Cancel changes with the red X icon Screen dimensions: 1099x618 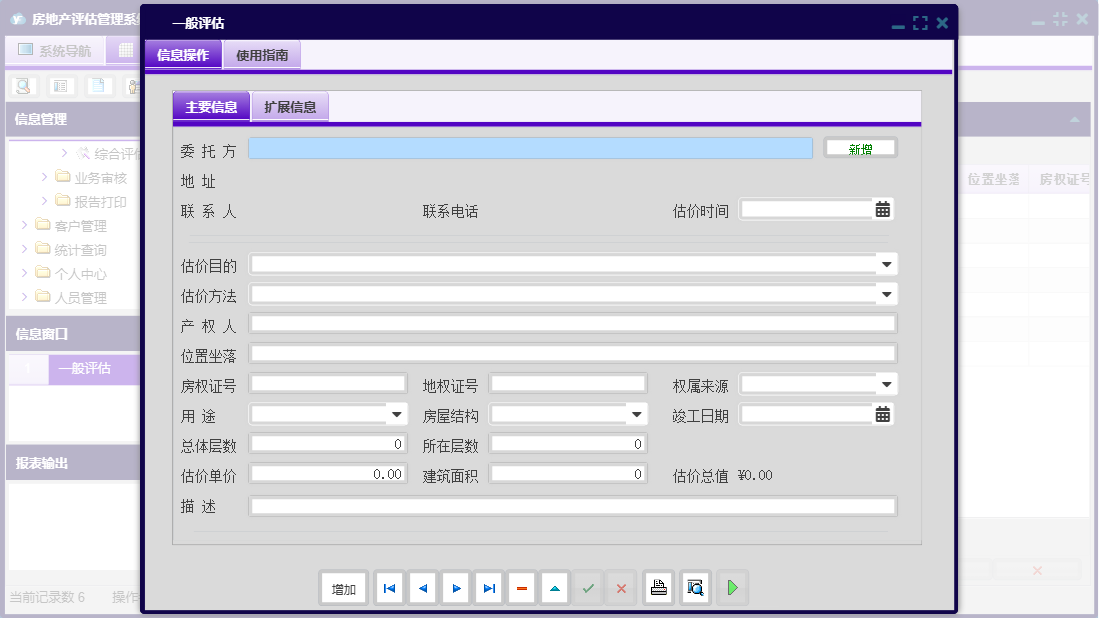[621, 588]
